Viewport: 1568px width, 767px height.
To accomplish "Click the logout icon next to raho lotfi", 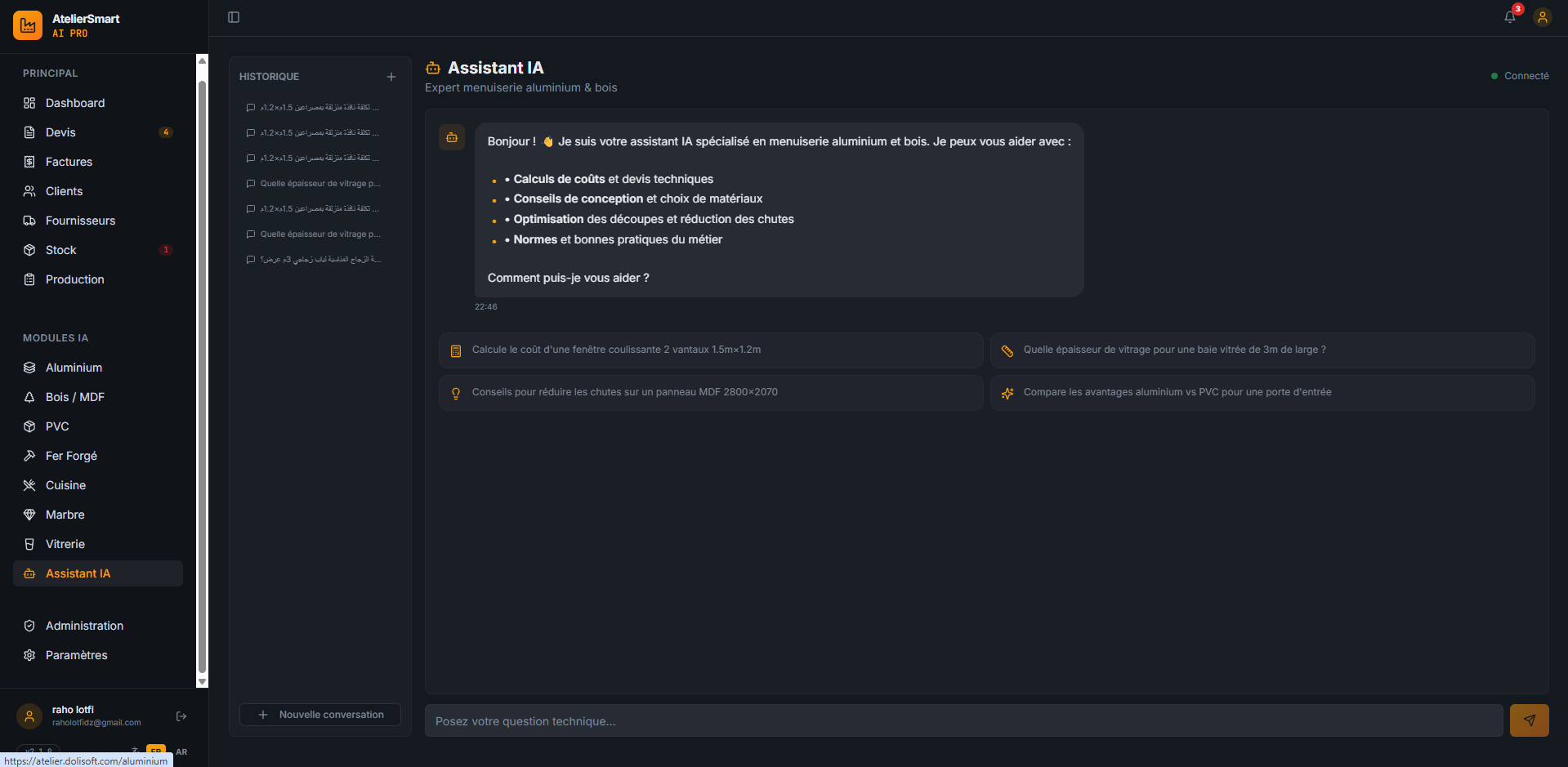I will (181, 716).
